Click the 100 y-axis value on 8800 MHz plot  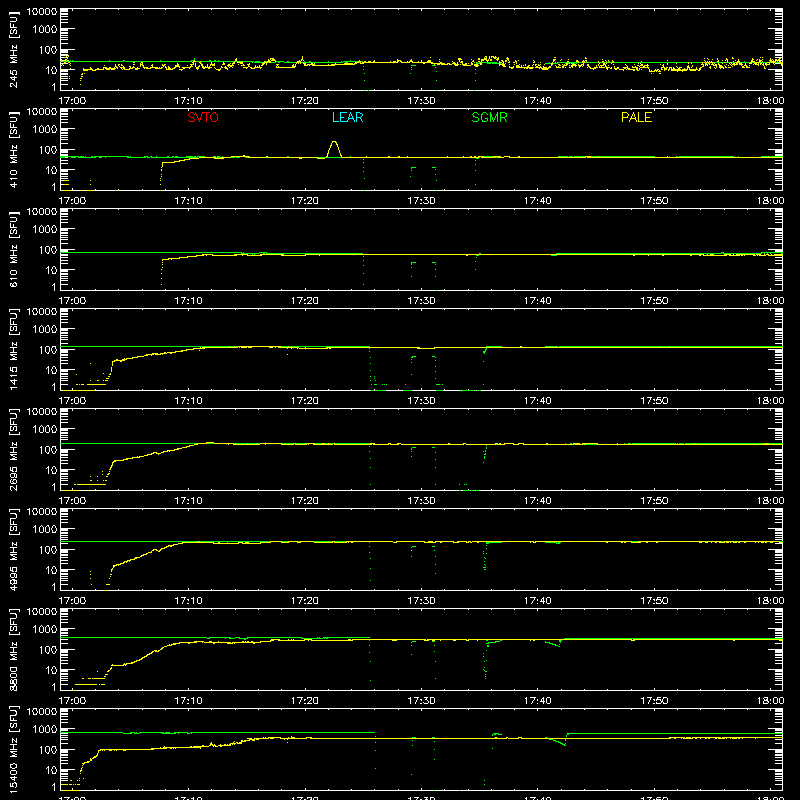click(x=48, y=650)
